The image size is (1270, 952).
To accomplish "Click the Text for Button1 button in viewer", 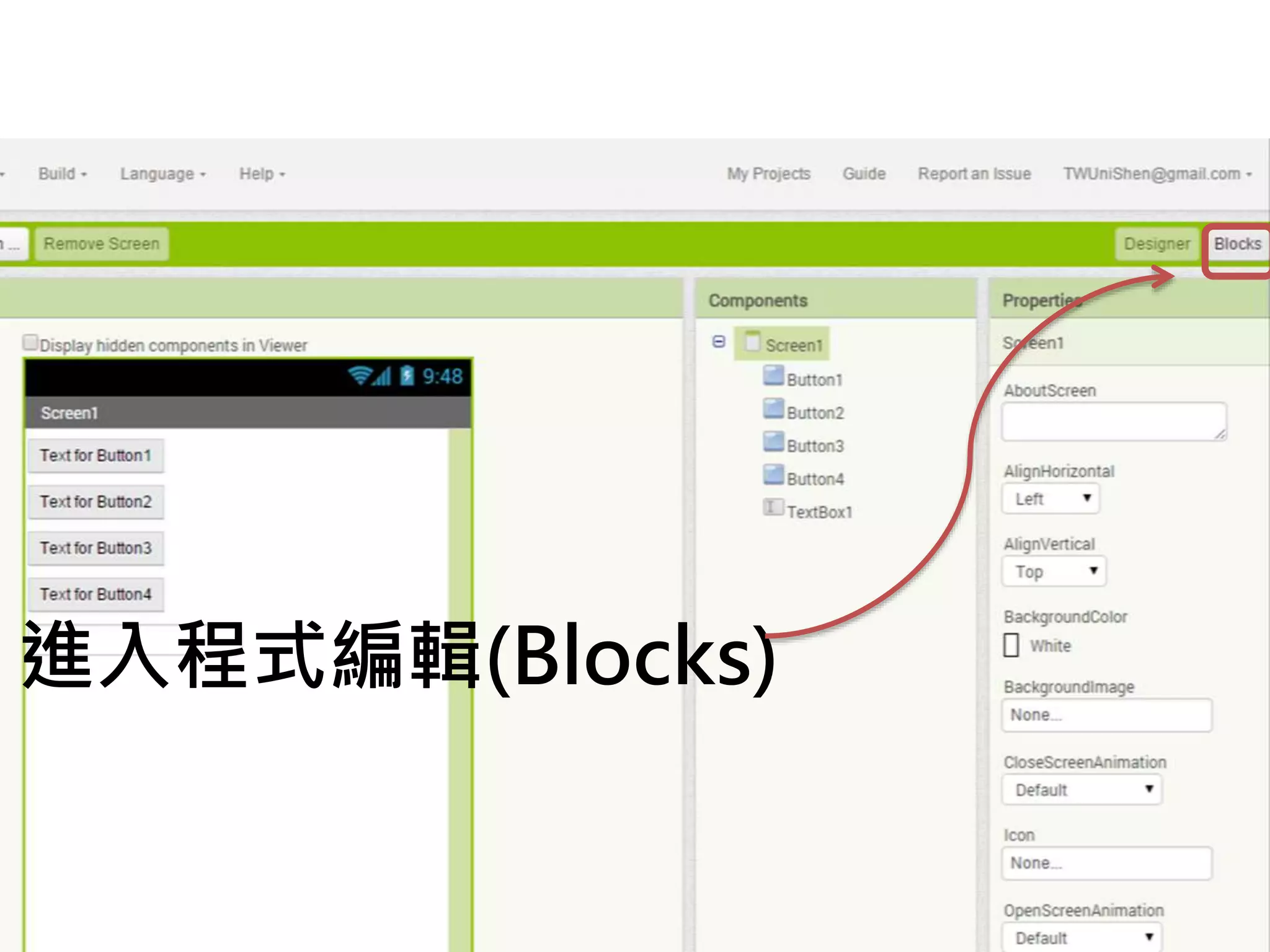I will click(x=95, y=456).
